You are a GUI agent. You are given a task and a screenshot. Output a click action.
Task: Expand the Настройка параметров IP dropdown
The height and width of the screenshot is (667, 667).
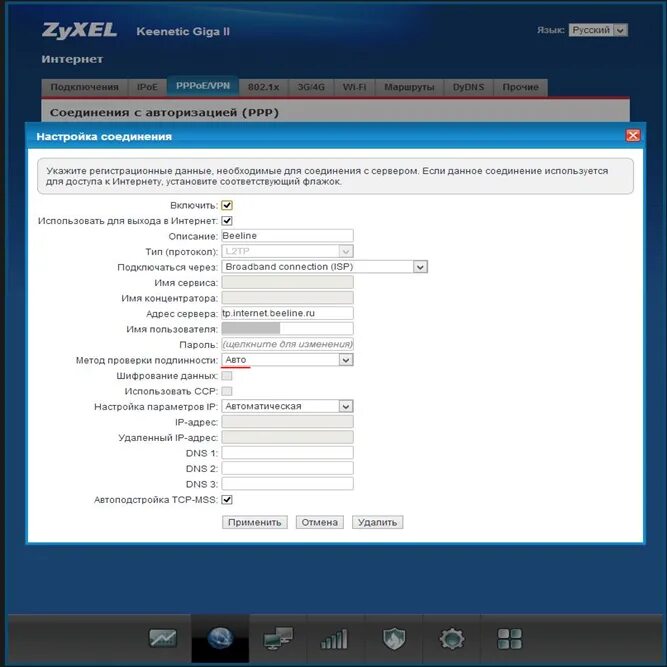[x=287, y=406]
